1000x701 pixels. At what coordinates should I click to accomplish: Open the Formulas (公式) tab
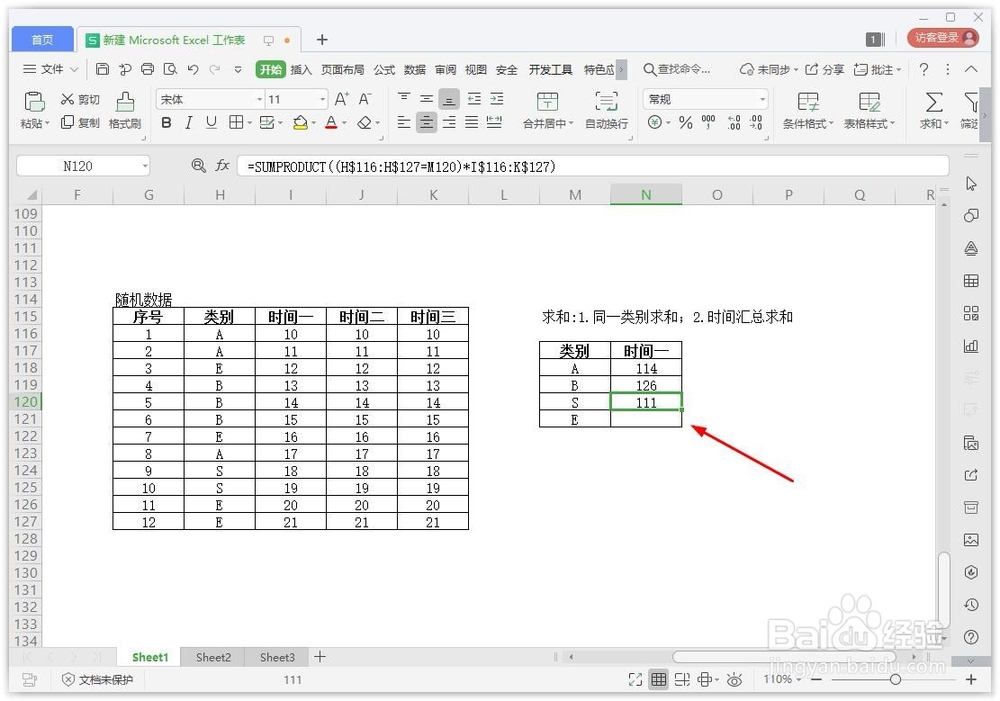tap(384, 69)
